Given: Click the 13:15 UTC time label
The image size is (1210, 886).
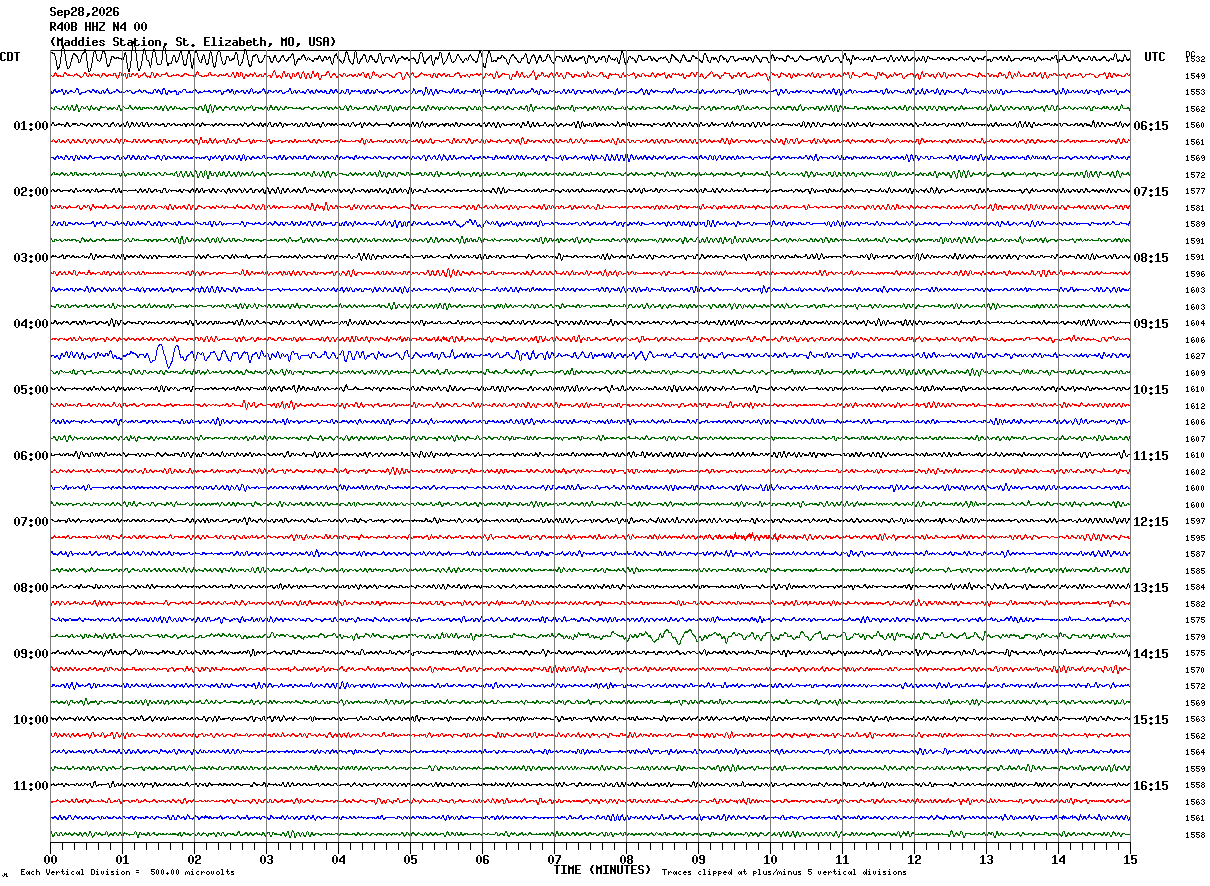Looking at the screenshot, I should pyautogui.click(x=1151, y=587).
